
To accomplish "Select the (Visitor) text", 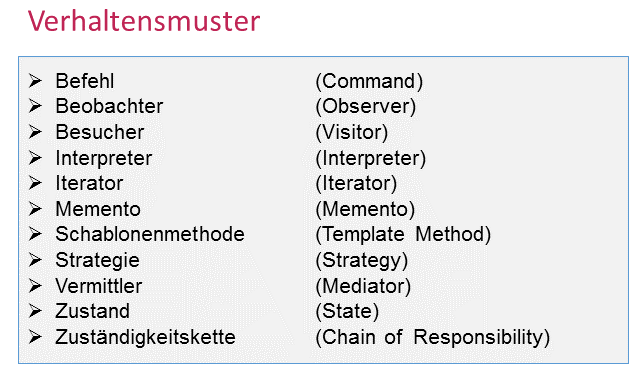I will pos(352,132).
